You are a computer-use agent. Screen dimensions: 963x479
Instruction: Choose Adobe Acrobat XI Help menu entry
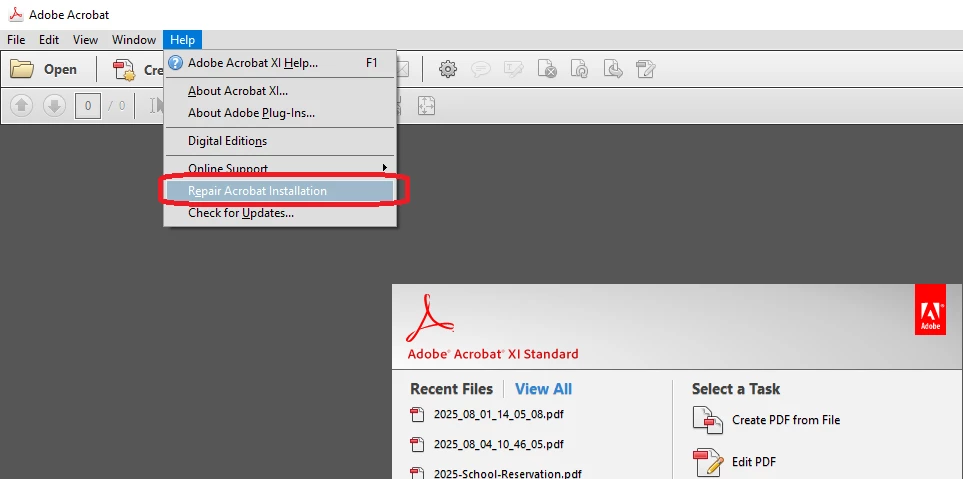click(280, 63)
